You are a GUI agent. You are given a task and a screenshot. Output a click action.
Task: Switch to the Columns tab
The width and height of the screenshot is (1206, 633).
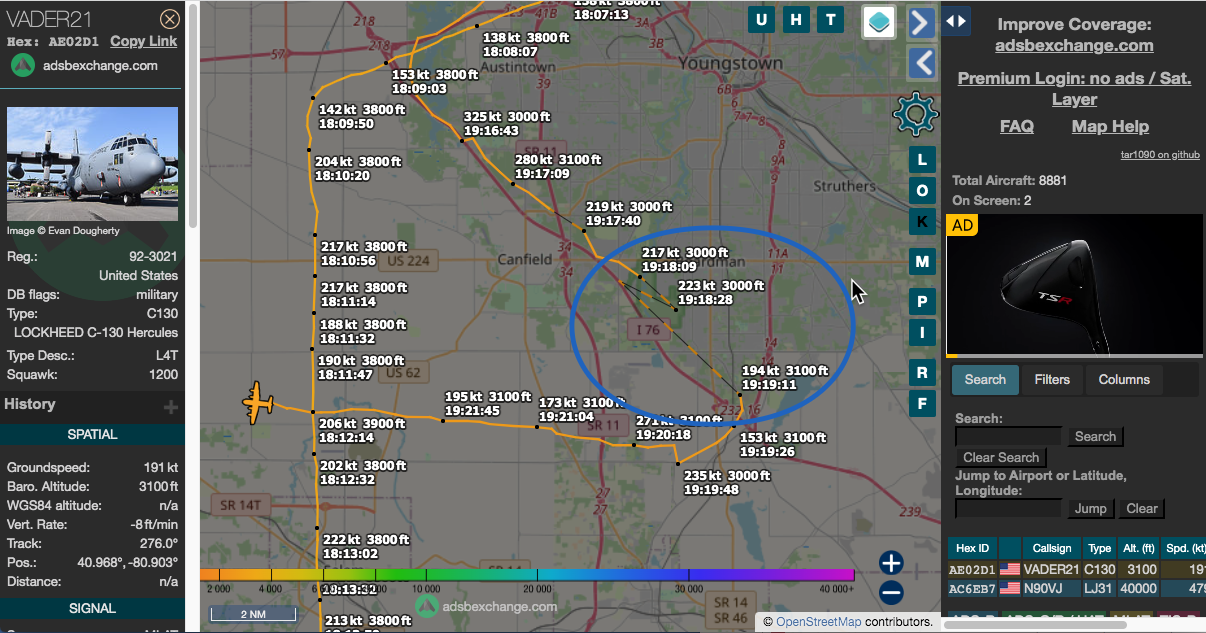1124,379
